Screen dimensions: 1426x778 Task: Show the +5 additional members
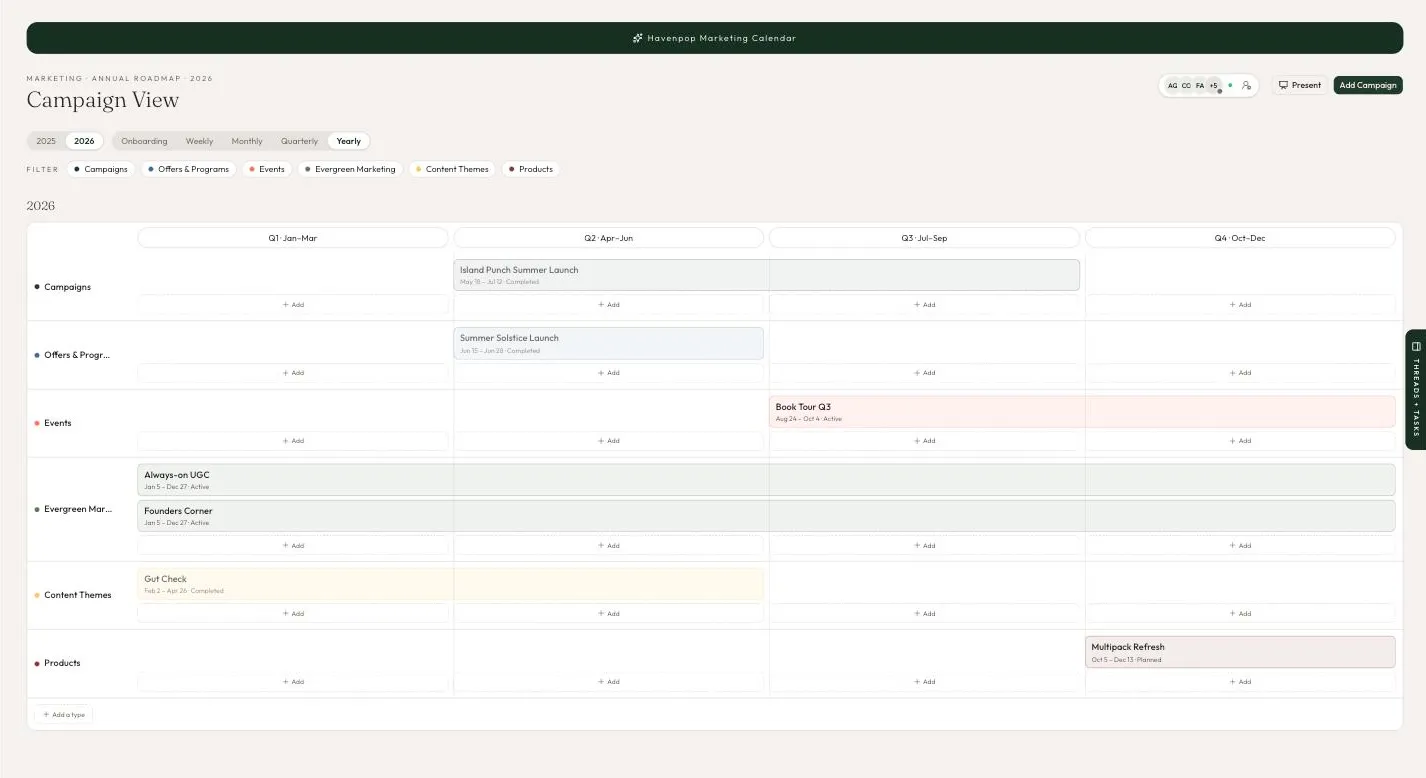[x=1214, y=85]
